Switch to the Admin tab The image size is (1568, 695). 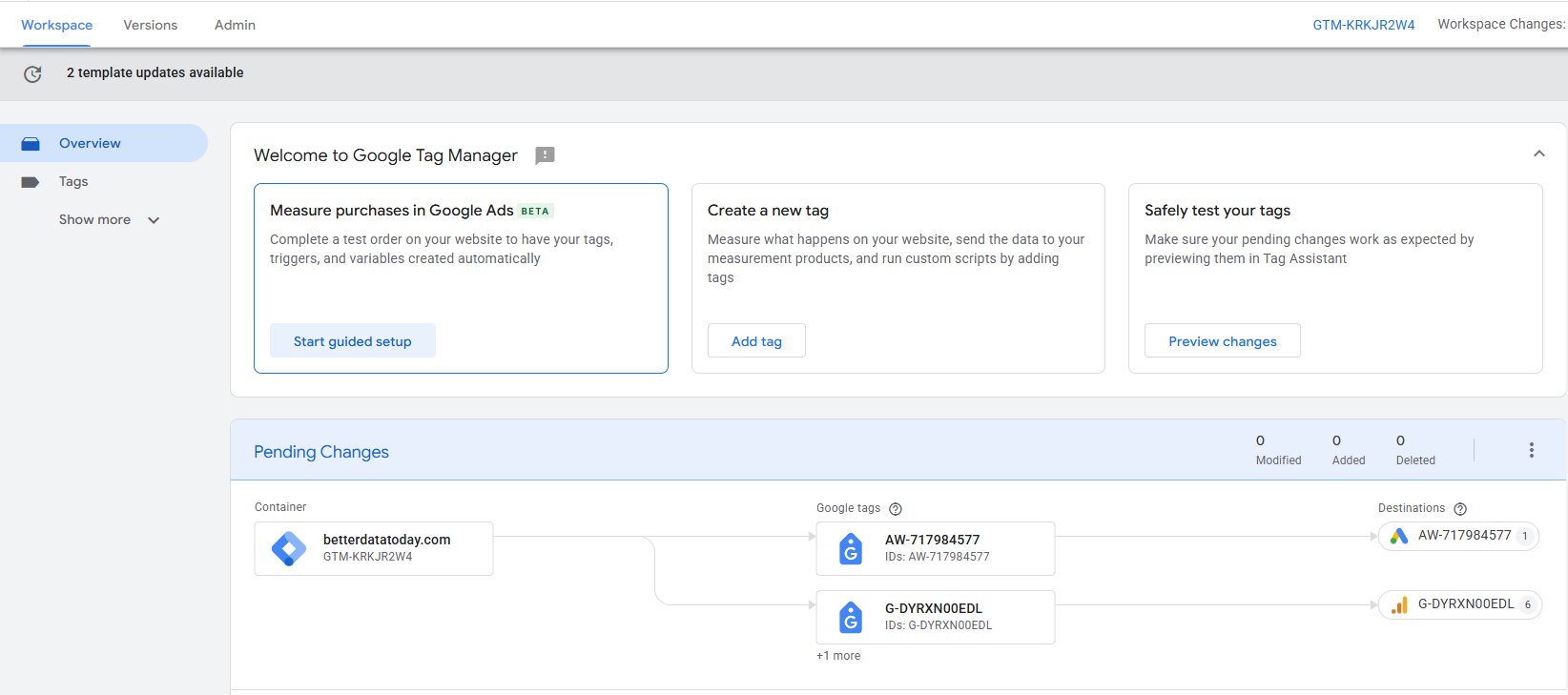coord(235,25)
